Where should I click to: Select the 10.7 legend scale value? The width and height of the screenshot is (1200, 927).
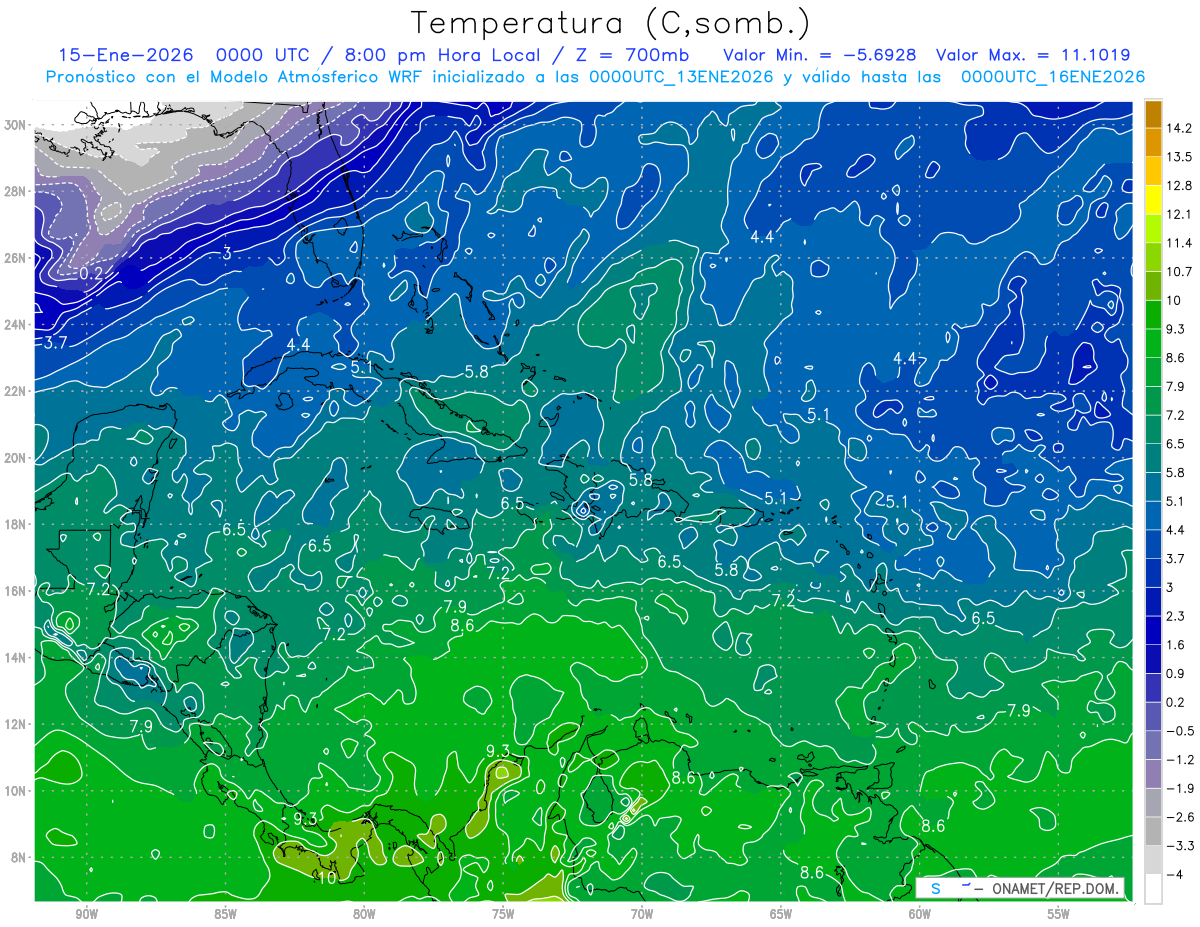[x=1180, y=272]
